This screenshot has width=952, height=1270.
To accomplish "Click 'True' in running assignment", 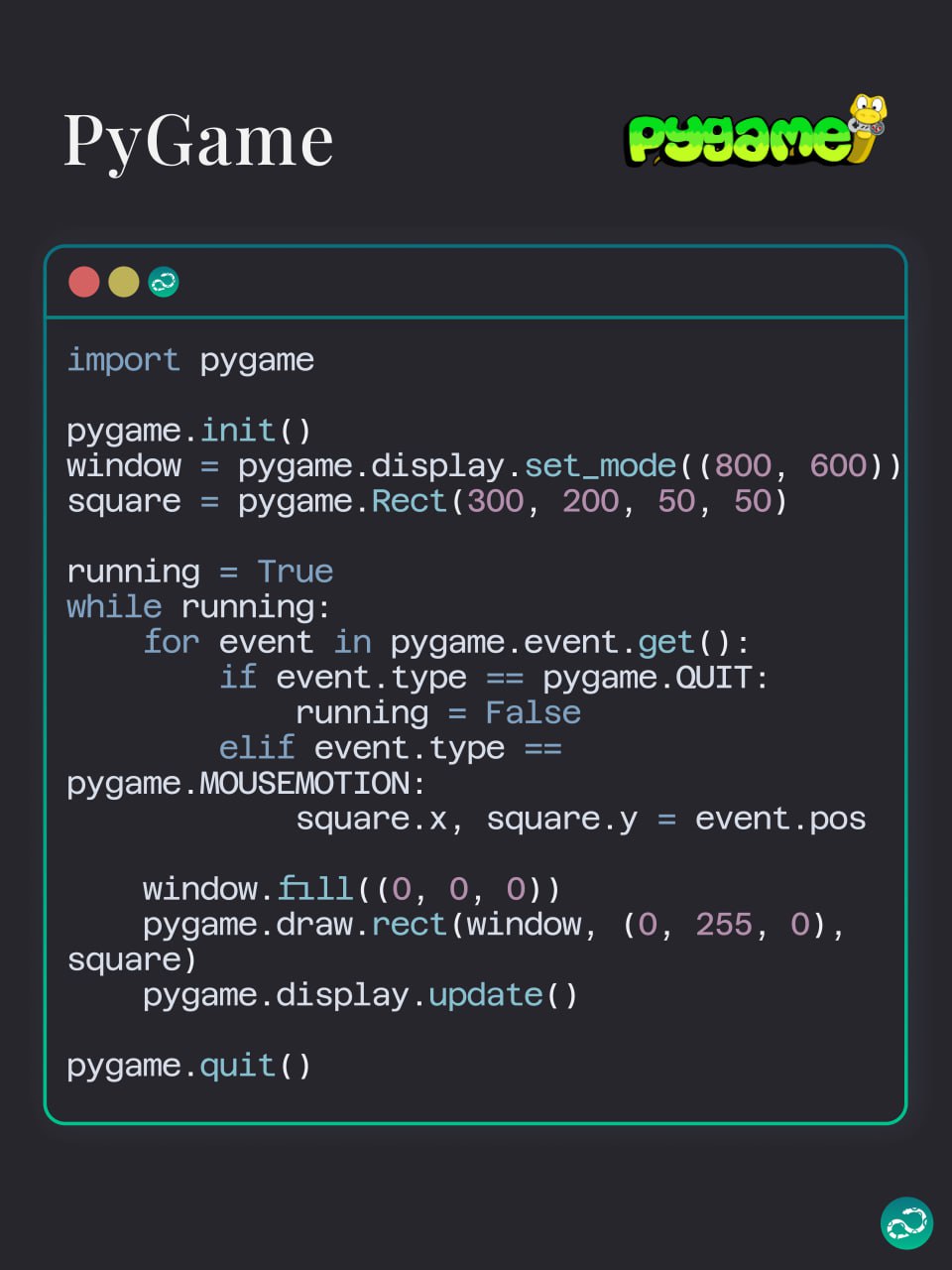I will click(x=296, y=571).
